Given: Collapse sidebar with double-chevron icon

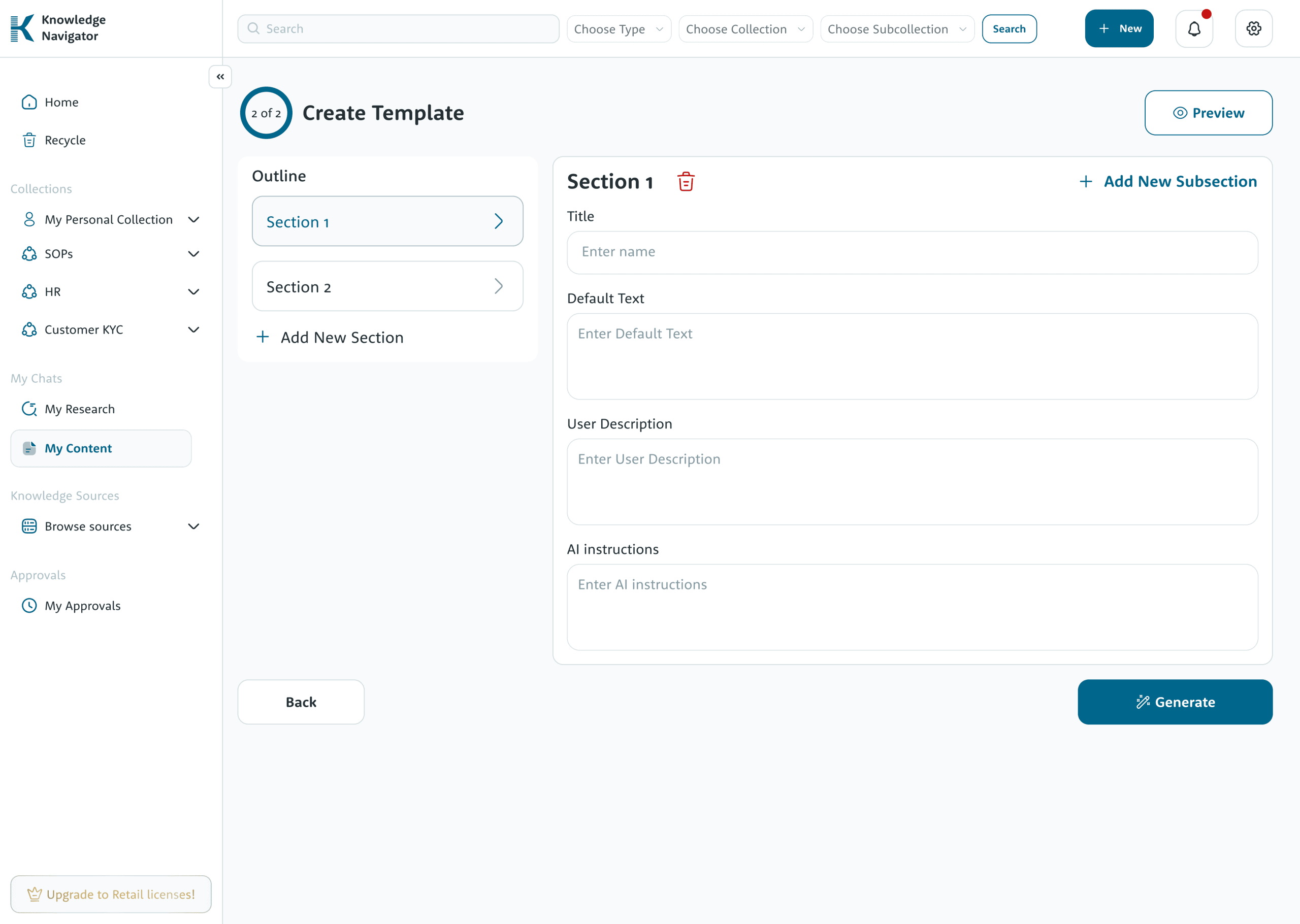Looking at the screenshot, I should [x=220, y=76].
